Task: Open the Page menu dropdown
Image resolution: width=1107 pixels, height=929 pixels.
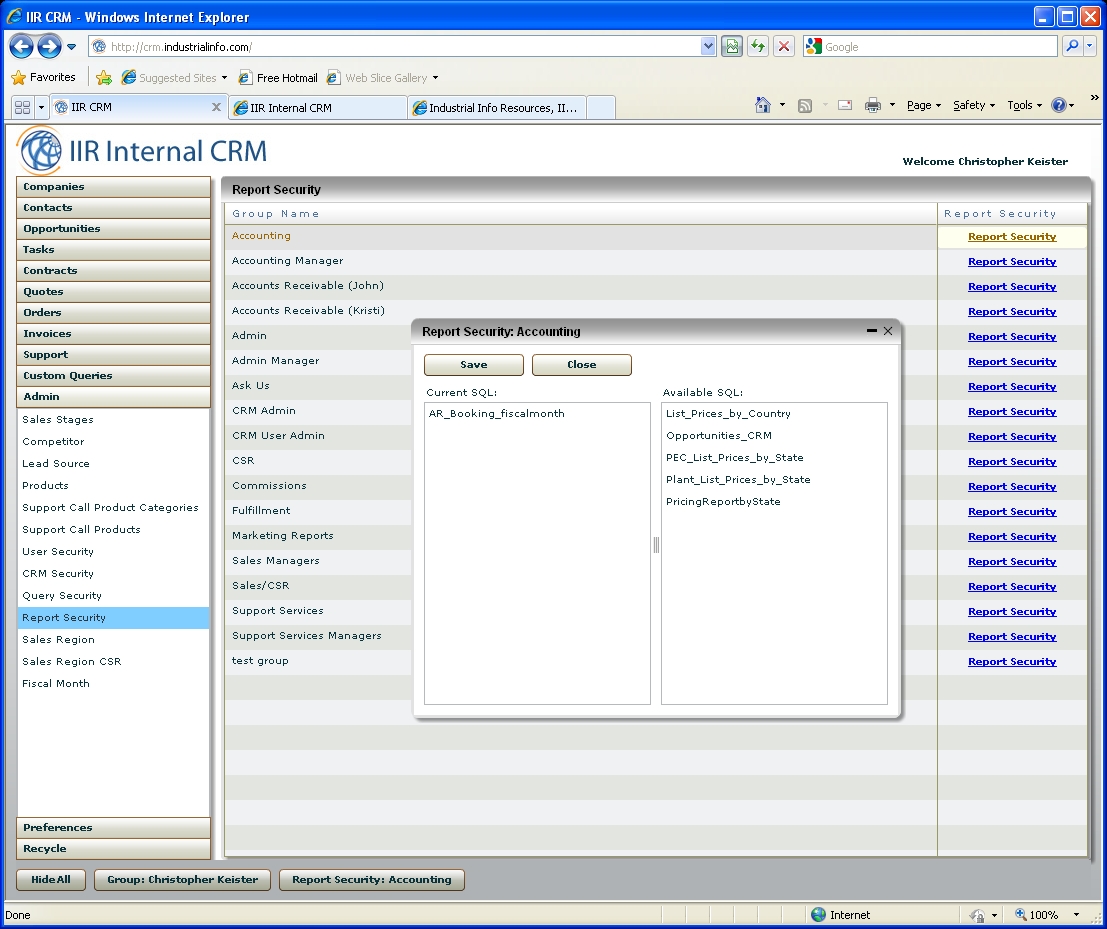Action: (x=923, y=105)
